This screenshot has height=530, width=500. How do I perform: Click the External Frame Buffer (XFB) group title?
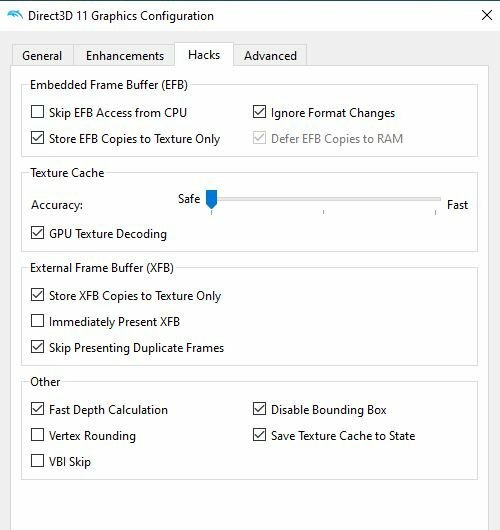click(x=102, y=268)
